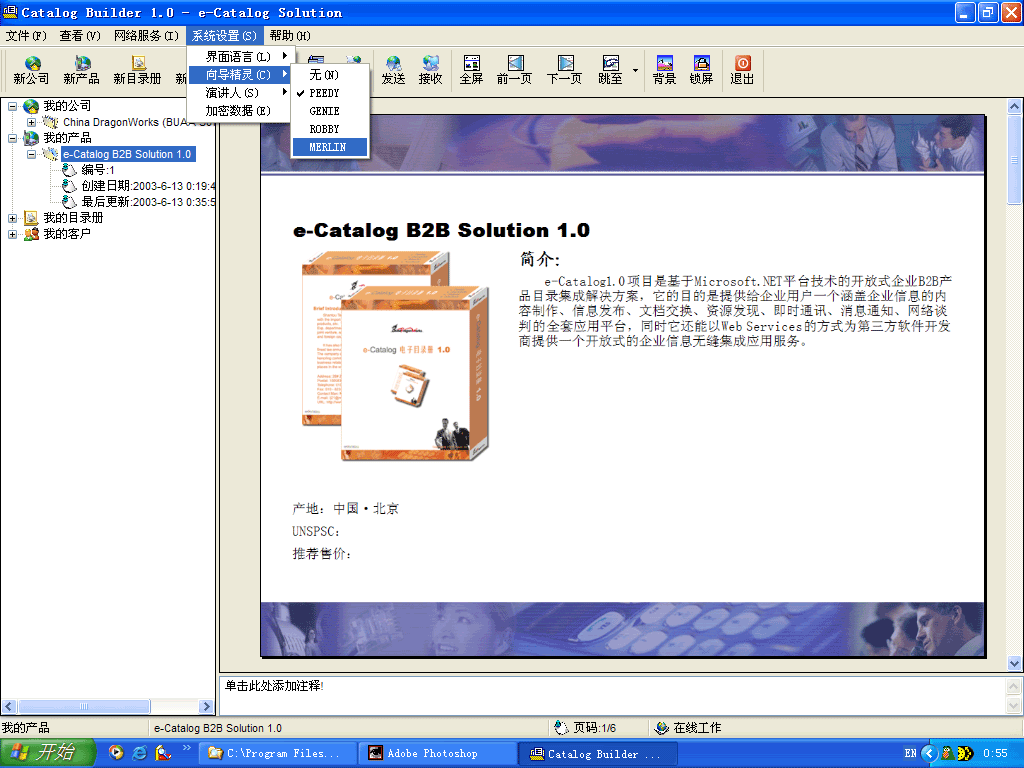The image size is (1024, 768).
Task: Choose 加密数据(E) menu entry
Action: (239, 111)
